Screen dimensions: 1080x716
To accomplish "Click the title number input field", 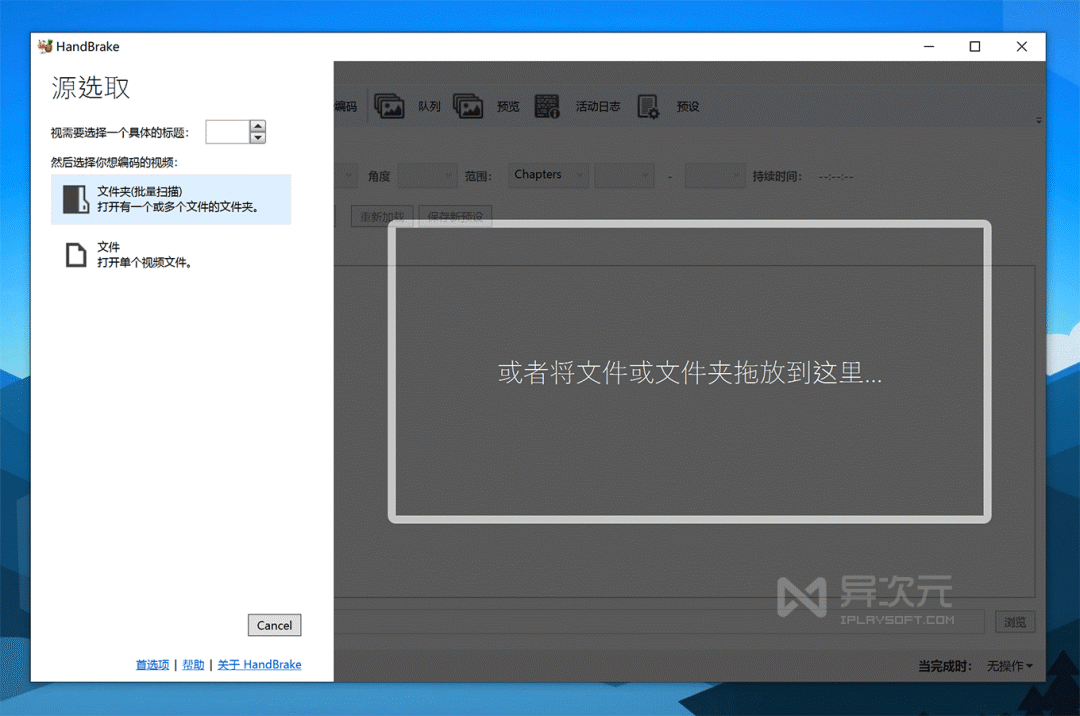I will coord(227,131).
